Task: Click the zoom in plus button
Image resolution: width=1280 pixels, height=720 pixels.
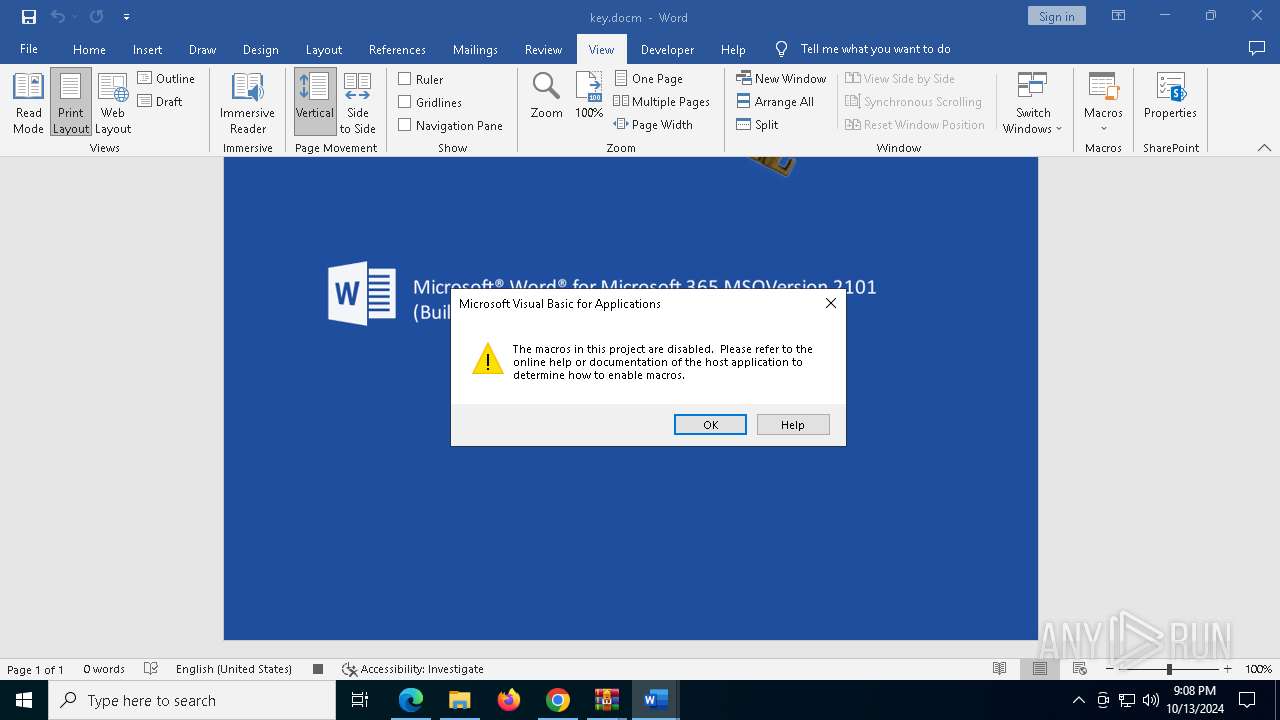Action: point(1227,669)
